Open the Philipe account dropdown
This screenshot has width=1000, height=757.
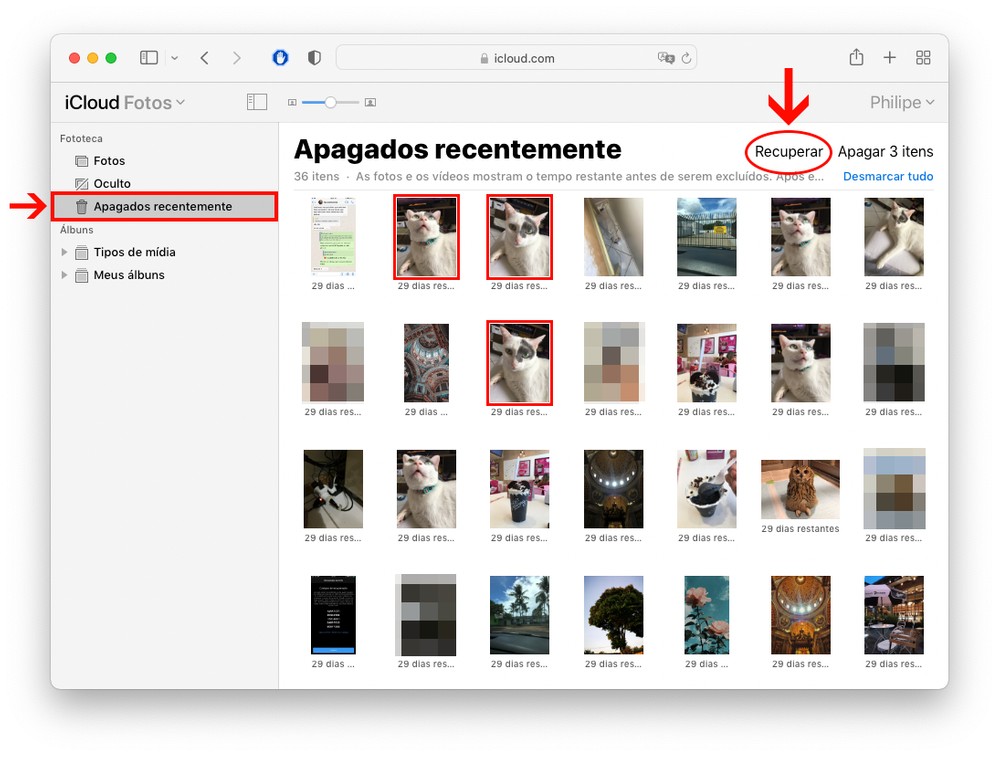[902, 102]
